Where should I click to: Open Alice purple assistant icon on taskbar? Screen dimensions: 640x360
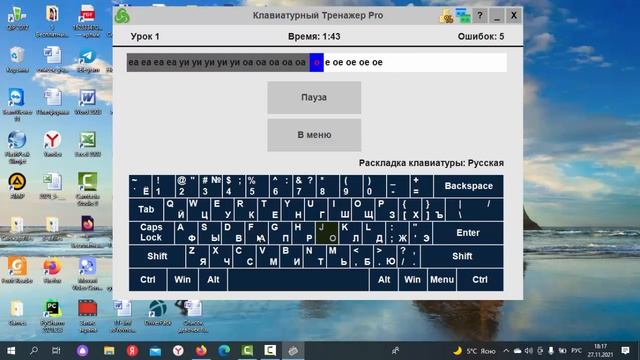coord(82,351)
